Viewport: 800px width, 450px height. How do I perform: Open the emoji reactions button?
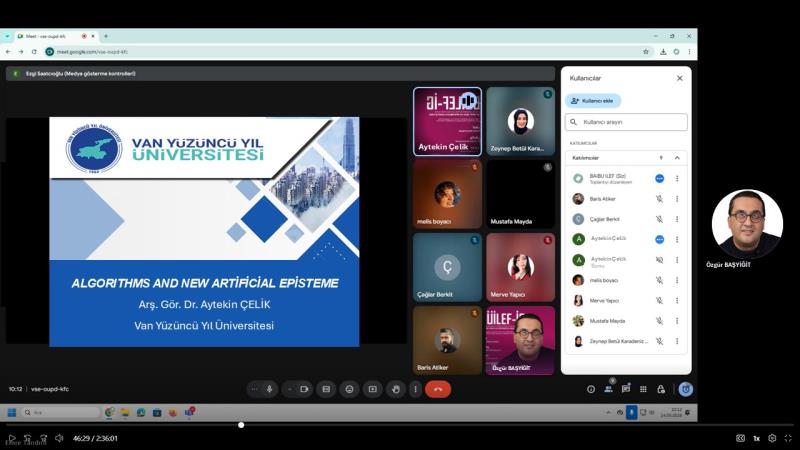(x=349, y=389)
